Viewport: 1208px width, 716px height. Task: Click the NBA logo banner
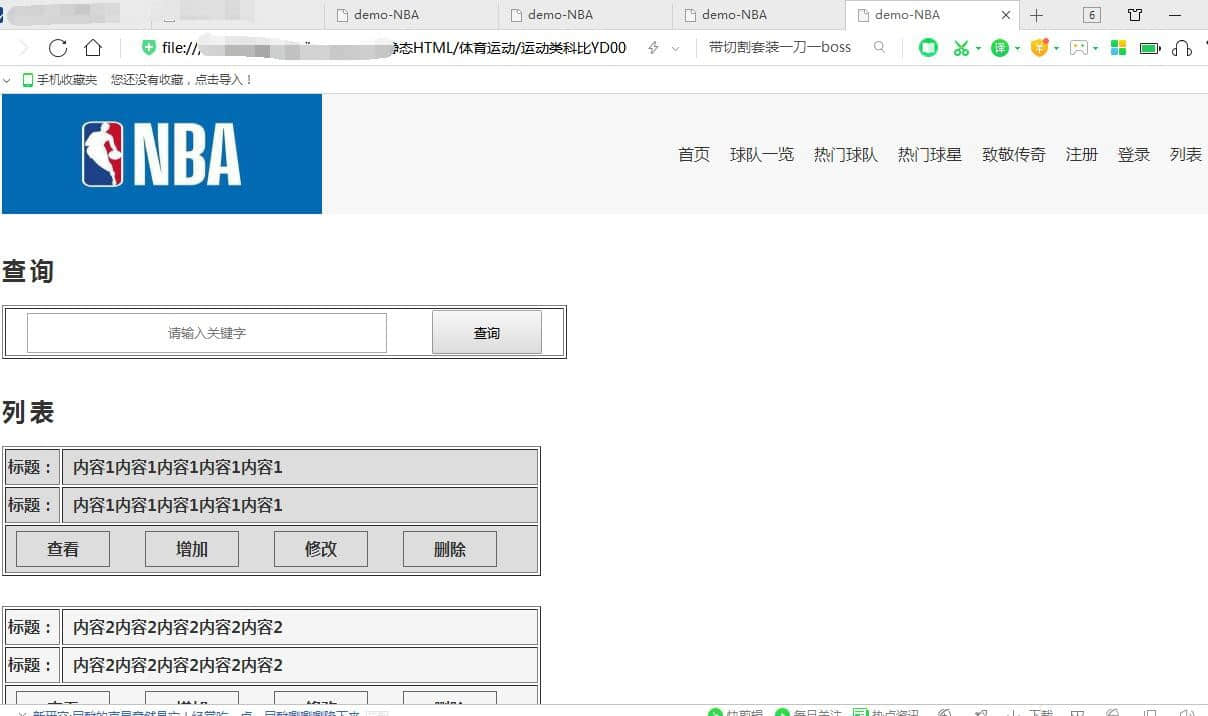(x=162, y=154)
